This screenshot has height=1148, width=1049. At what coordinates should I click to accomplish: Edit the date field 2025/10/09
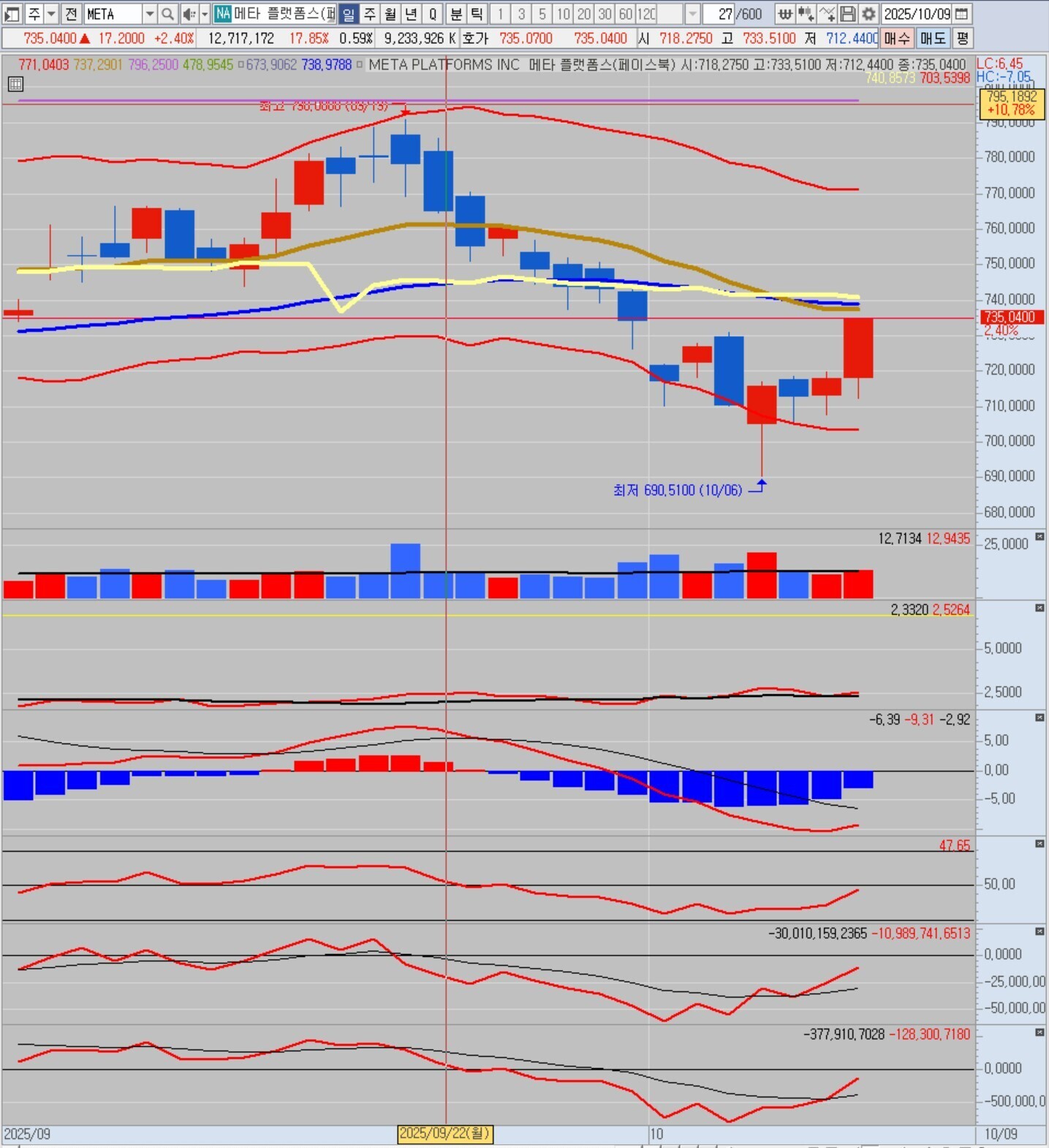pos(917,14)
